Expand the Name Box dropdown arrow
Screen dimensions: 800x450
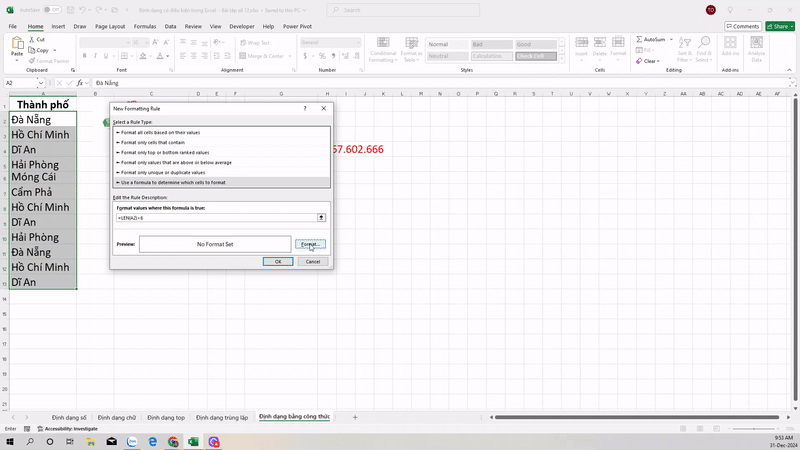(40, 83)
